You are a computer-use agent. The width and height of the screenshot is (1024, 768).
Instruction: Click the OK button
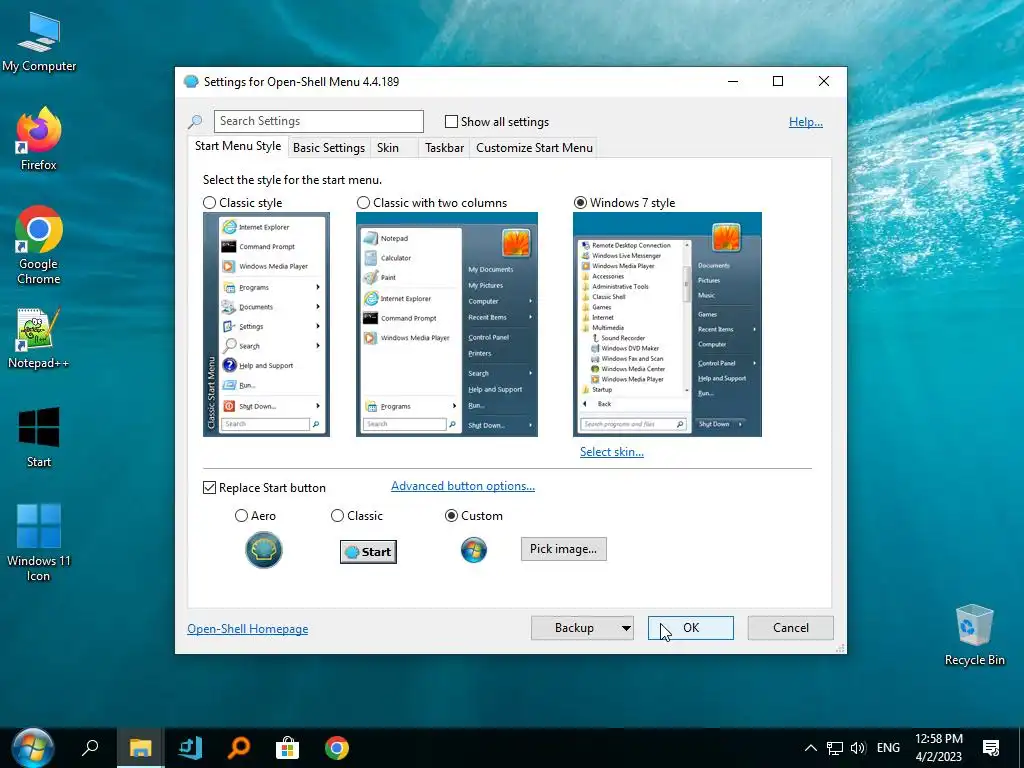pos(690,628)
